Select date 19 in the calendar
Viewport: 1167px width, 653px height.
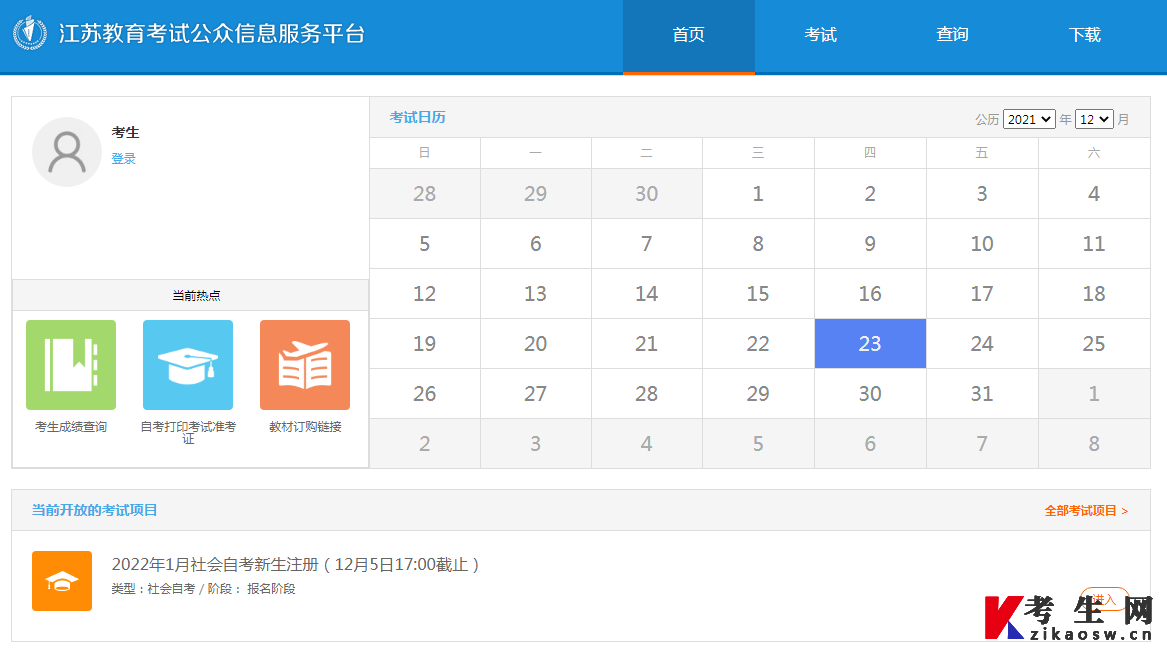point(424,344)
